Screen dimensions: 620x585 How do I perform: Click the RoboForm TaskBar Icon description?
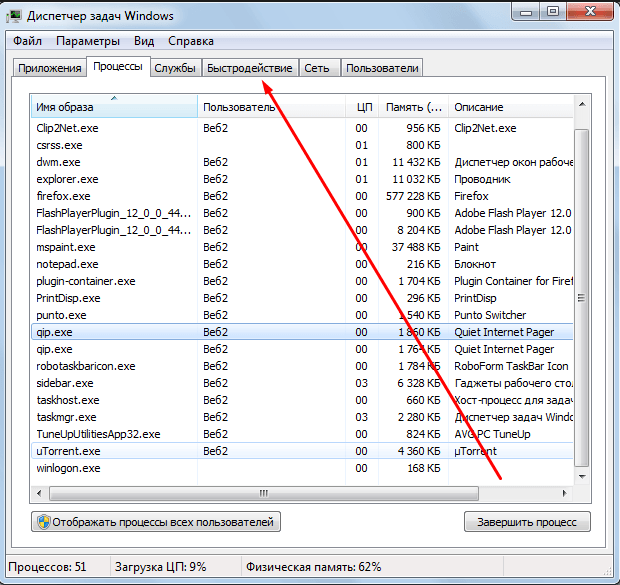(x=511, y=366)
